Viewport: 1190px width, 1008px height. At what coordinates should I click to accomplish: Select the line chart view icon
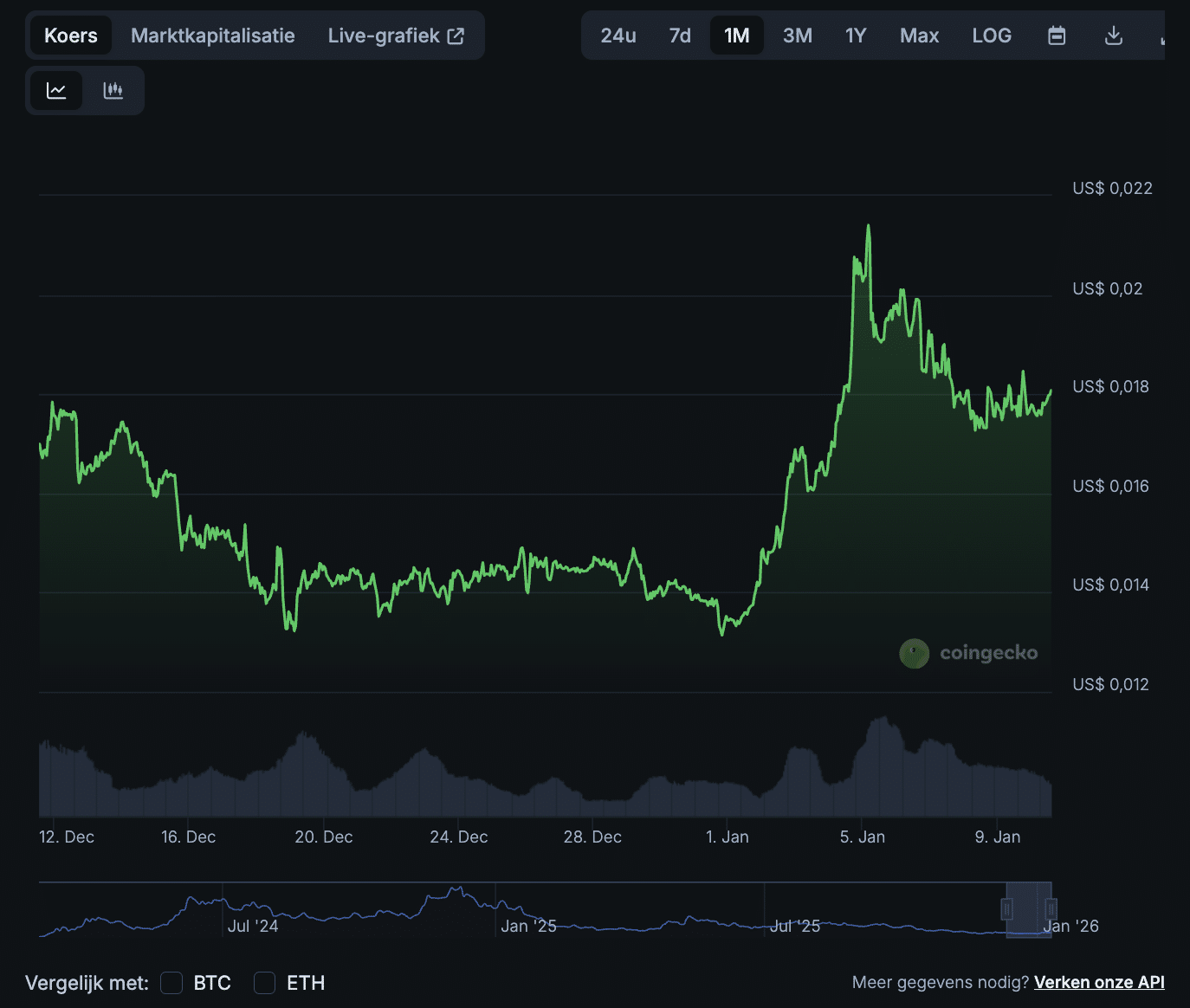(56, 91)
